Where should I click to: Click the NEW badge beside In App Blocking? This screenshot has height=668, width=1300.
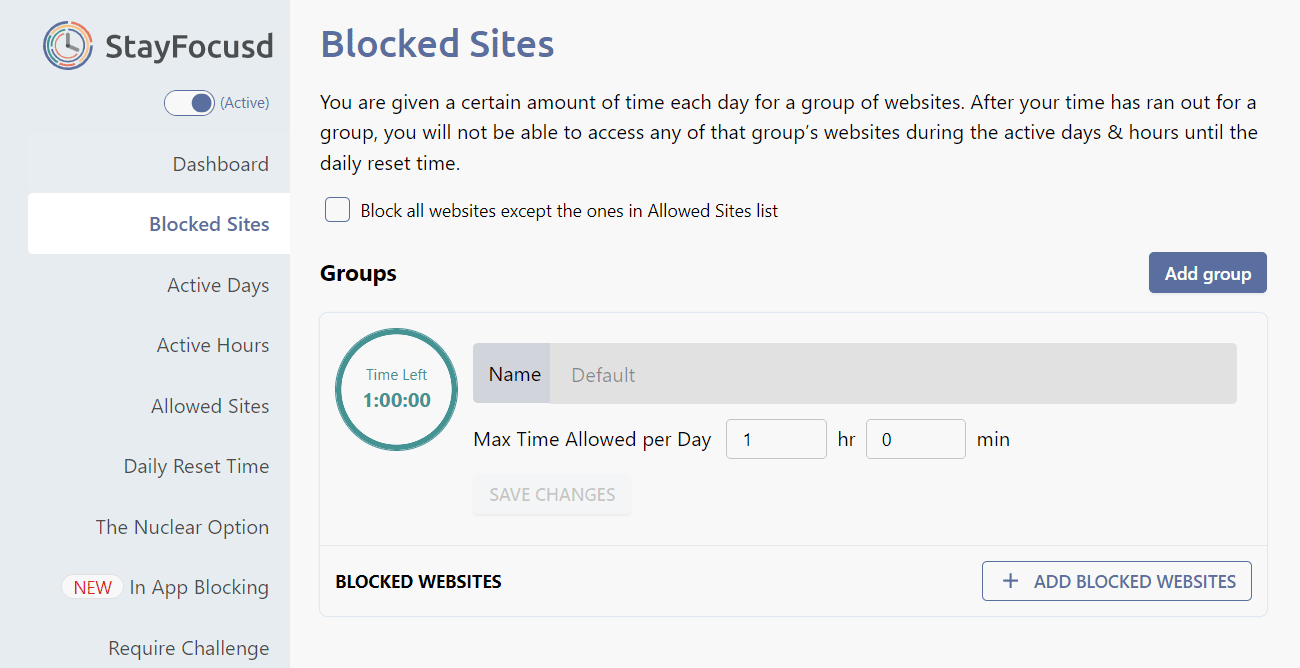[x=93, y=587]
